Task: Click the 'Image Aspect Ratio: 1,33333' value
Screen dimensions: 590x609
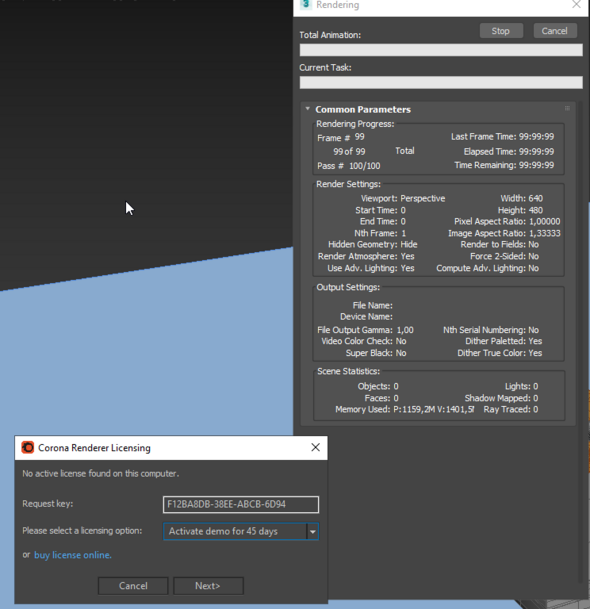Action: (x=504, y=233)
